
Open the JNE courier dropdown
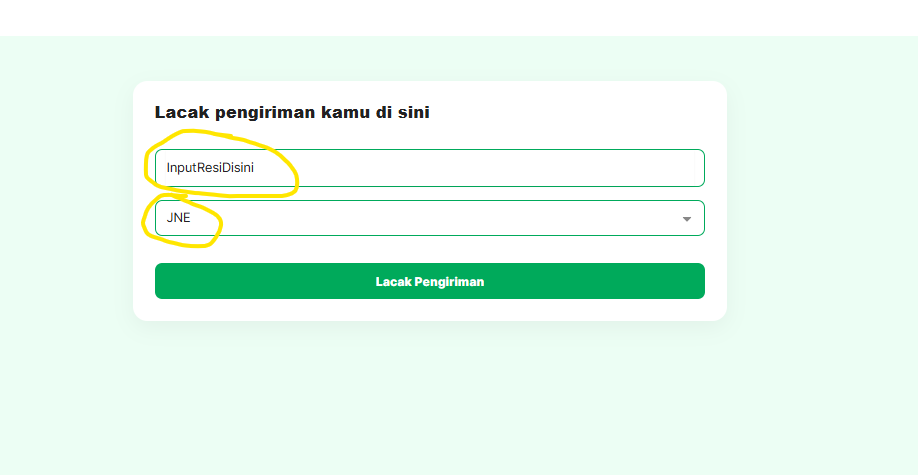click(x=429, y=218)
